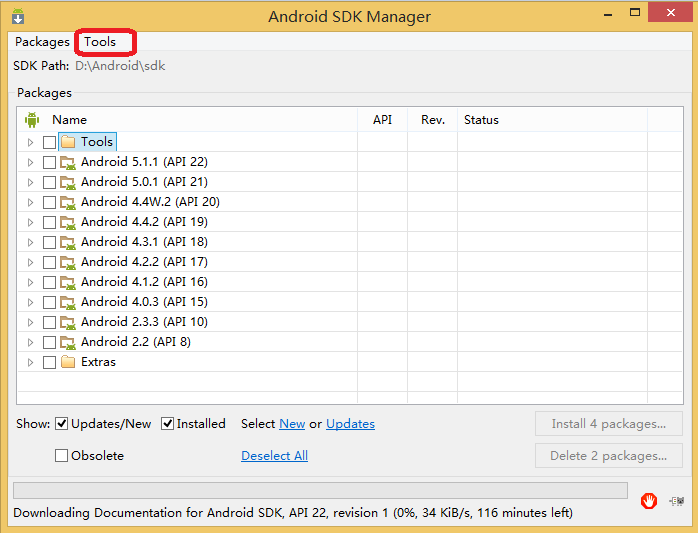Enable the Obsolete checkbox
This screenshot has width=698, height=533.
point(62,456)
